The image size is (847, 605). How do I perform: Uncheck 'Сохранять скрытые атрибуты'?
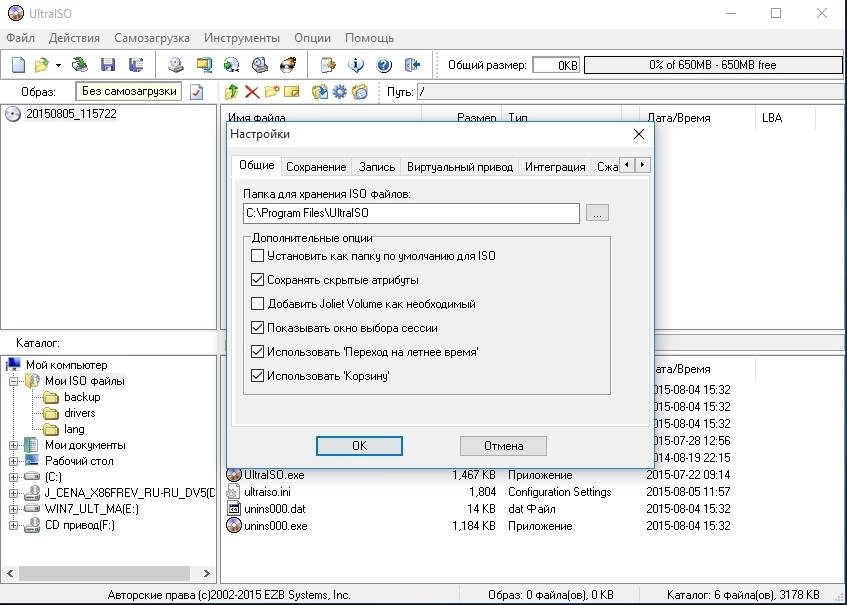[x=258, y=280]
